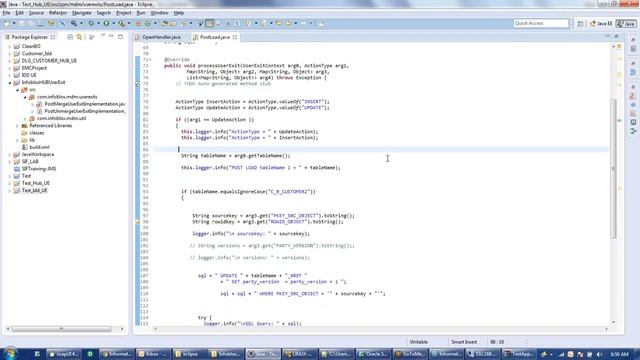Image resolution: width=640 pixels, height=360 pixels.
Task: Close the PostLoad.java tab
Action: click(x=235, y=37)
